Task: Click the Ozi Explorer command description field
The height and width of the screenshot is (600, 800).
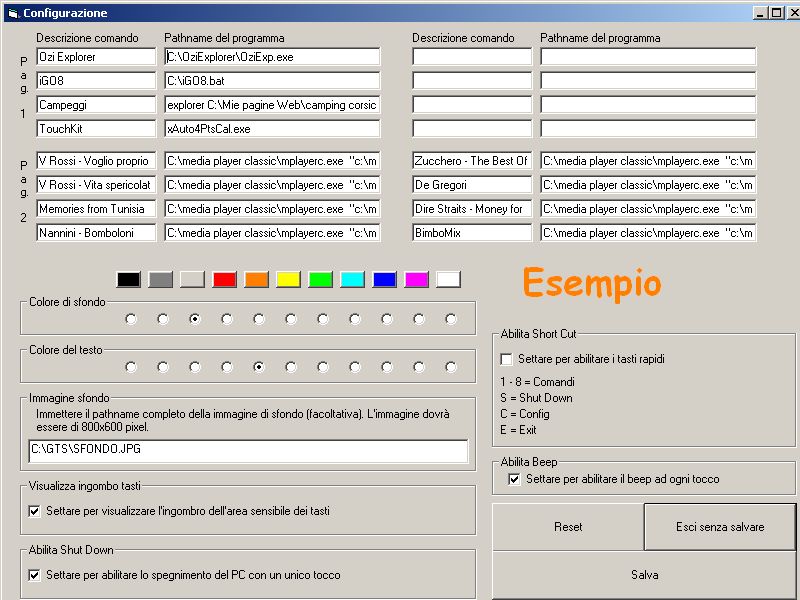Action: 96,57
